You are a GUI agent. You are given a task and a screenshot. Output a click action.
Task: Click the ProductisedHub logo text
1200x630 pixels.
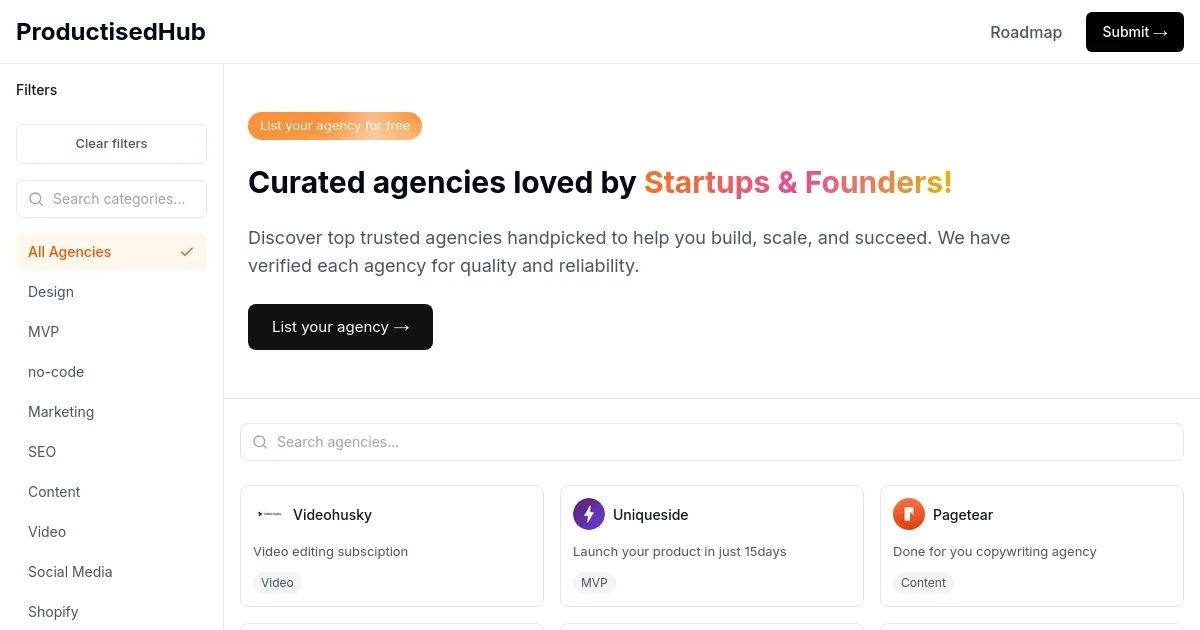coord(110,31)
